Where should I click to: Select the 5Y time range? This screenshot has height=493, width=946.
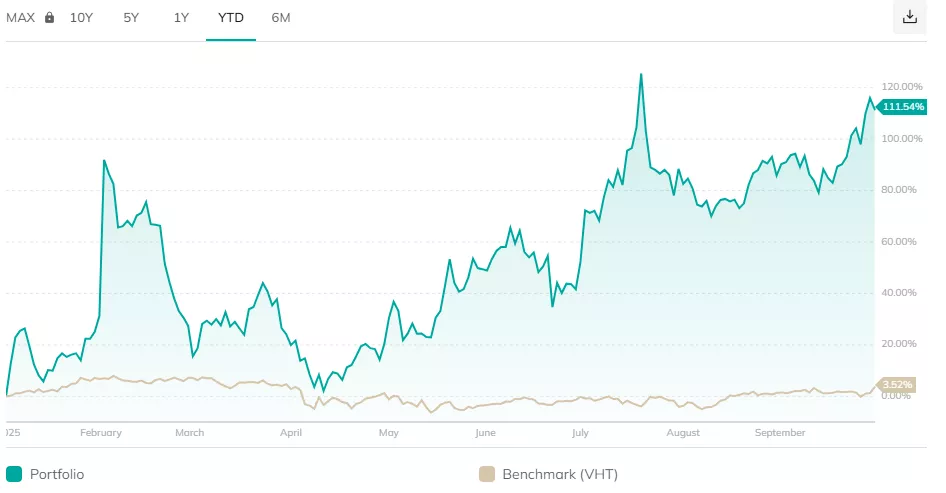pos(131,18)
